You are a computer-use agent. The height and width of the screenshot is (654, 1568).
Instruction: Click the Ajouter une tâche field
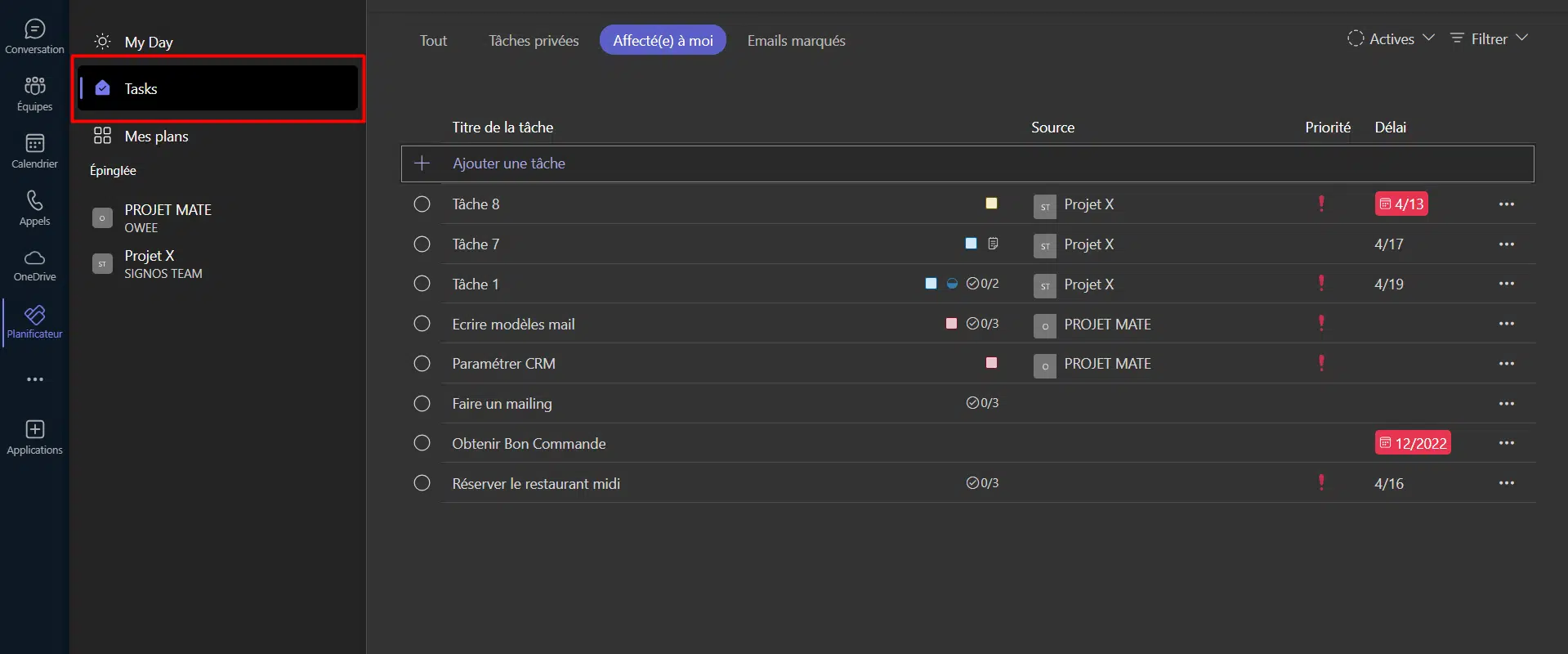[509, 163]
